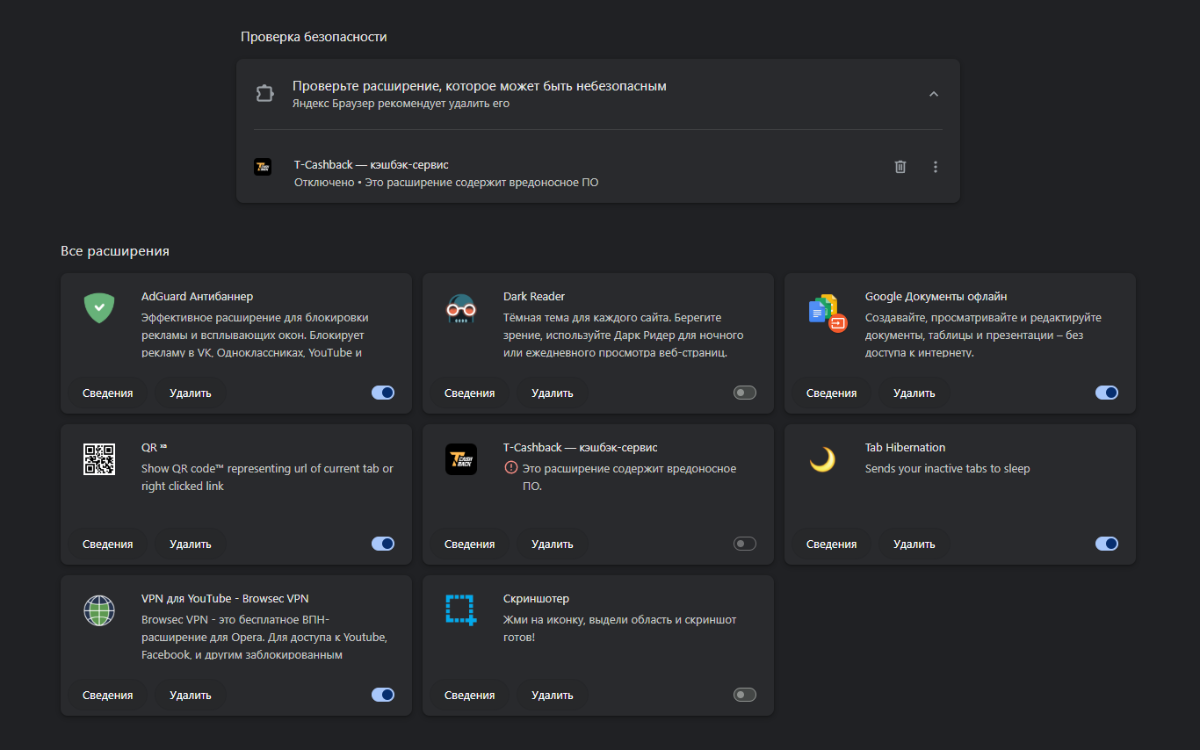Open Сведения for Browsec VPN
Image resolution: width=1200 pixels, height=750 pixels.
click(x=107, y=695)
